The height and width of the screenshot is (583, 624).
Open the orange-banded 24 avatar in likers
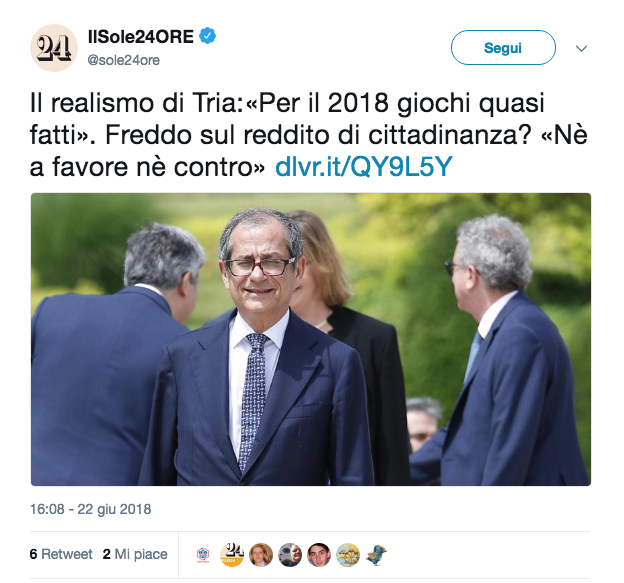pyautogui.click(x=232, y=554)
